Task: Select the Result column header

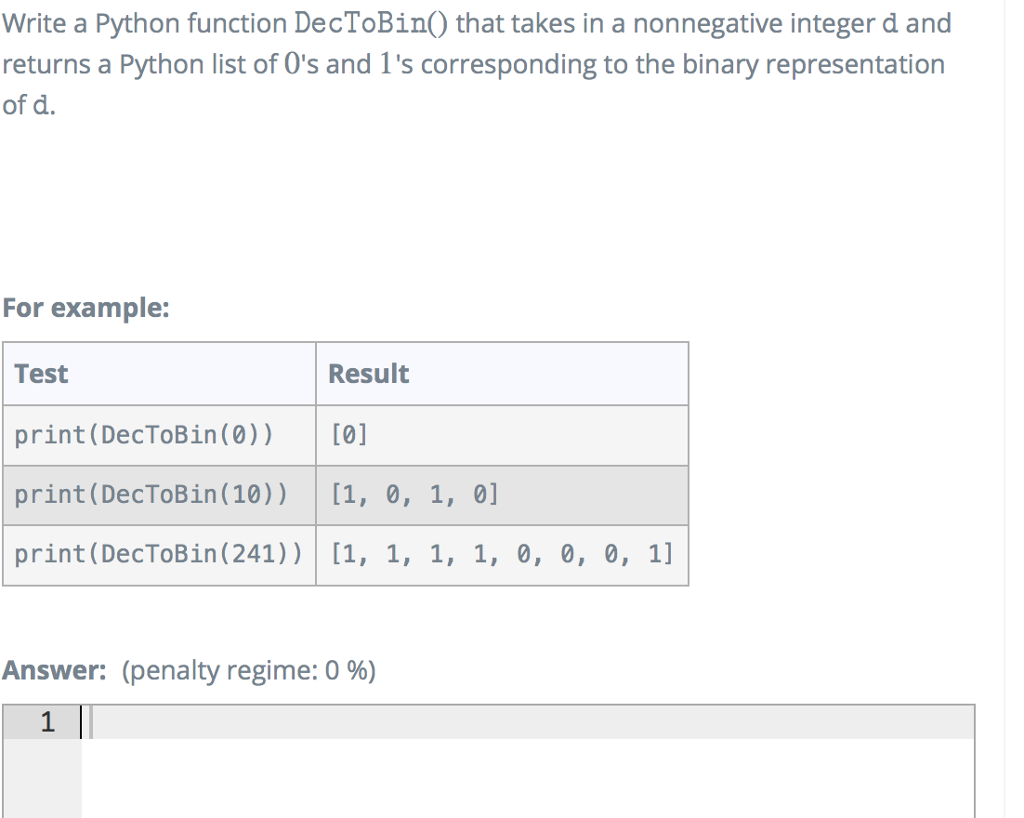Action: tap(368, 373)
